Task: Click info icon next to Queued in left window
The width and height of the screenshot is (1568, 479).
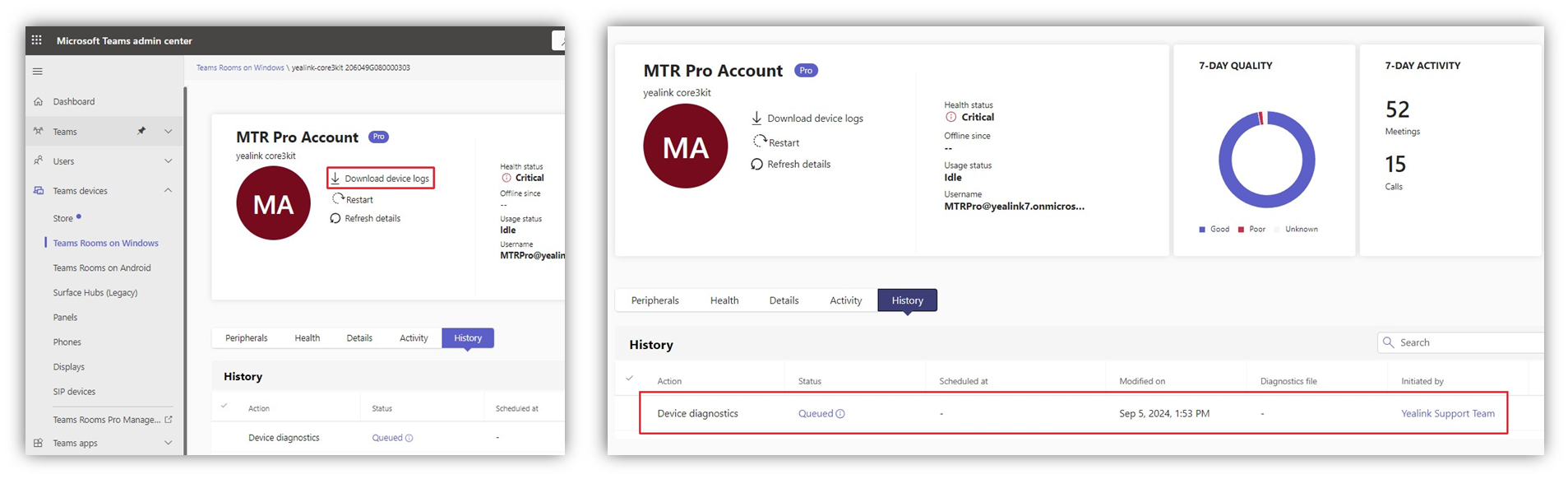Action: 409,438
